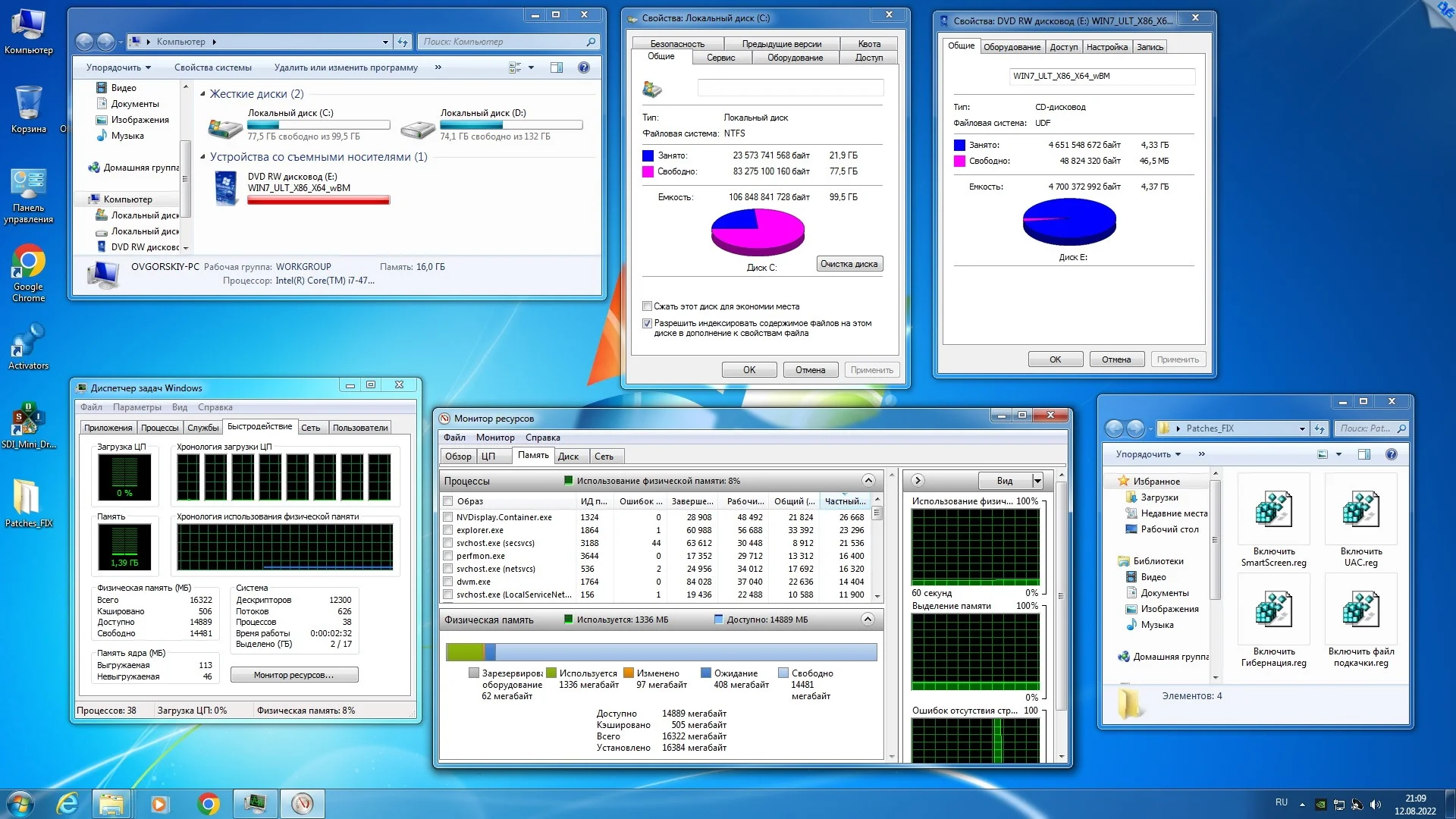Click the help icon in Компьютер toolbar
The height and width of the screenshot is (819, 1456).
point(583,67)
